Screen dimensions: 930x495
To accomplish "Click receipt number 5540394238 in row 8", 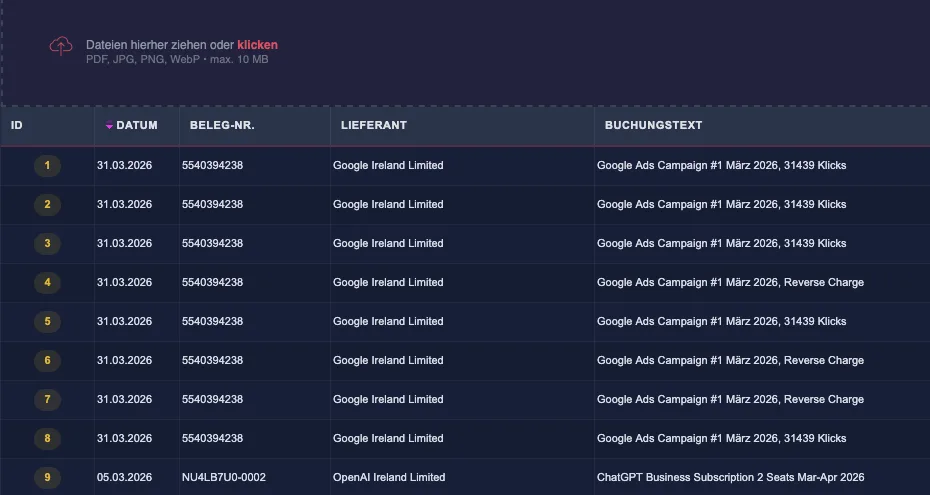I will point(212,439).
